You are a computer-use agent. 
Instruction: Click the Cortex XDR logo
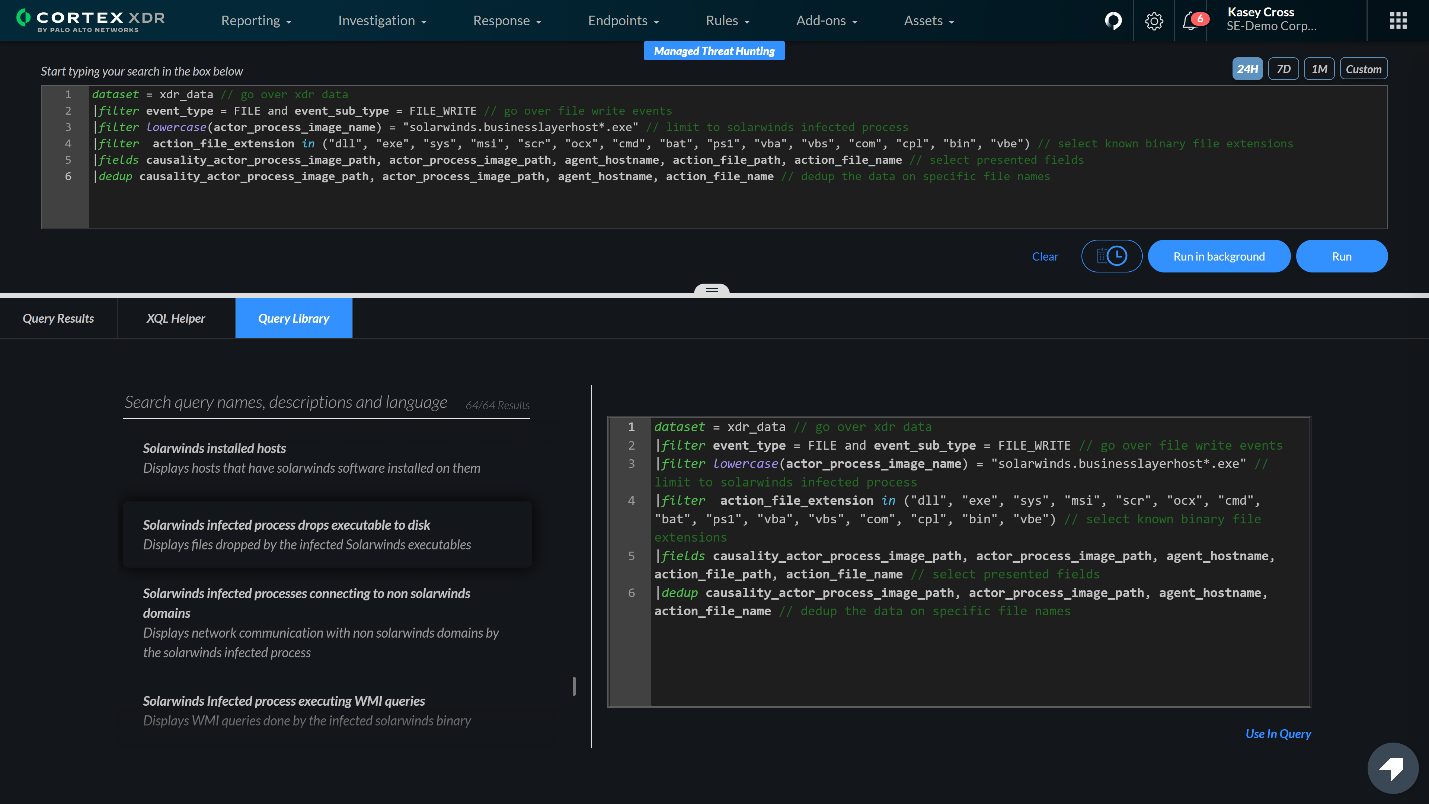click(90, 21)
